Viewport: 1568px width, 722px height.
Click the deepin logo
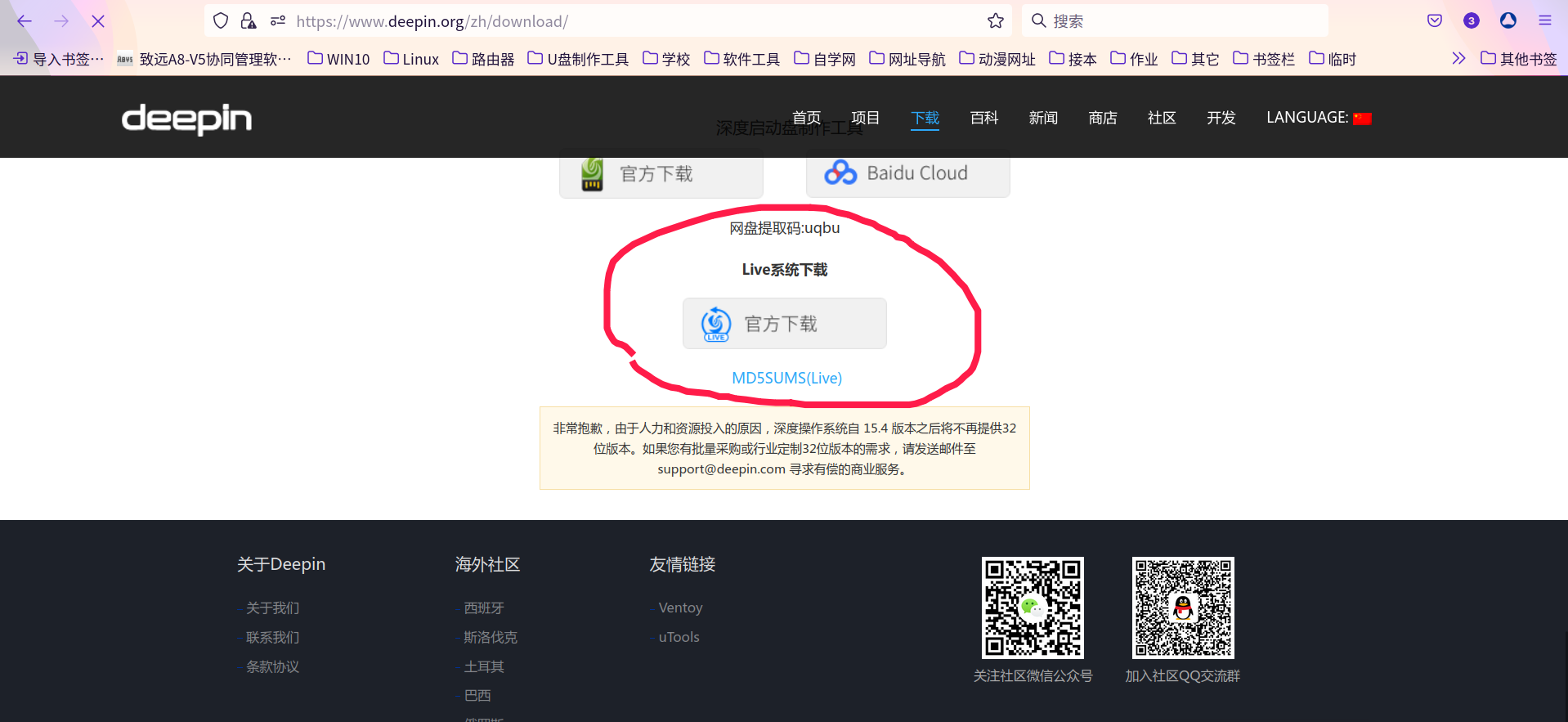point(186,119)
